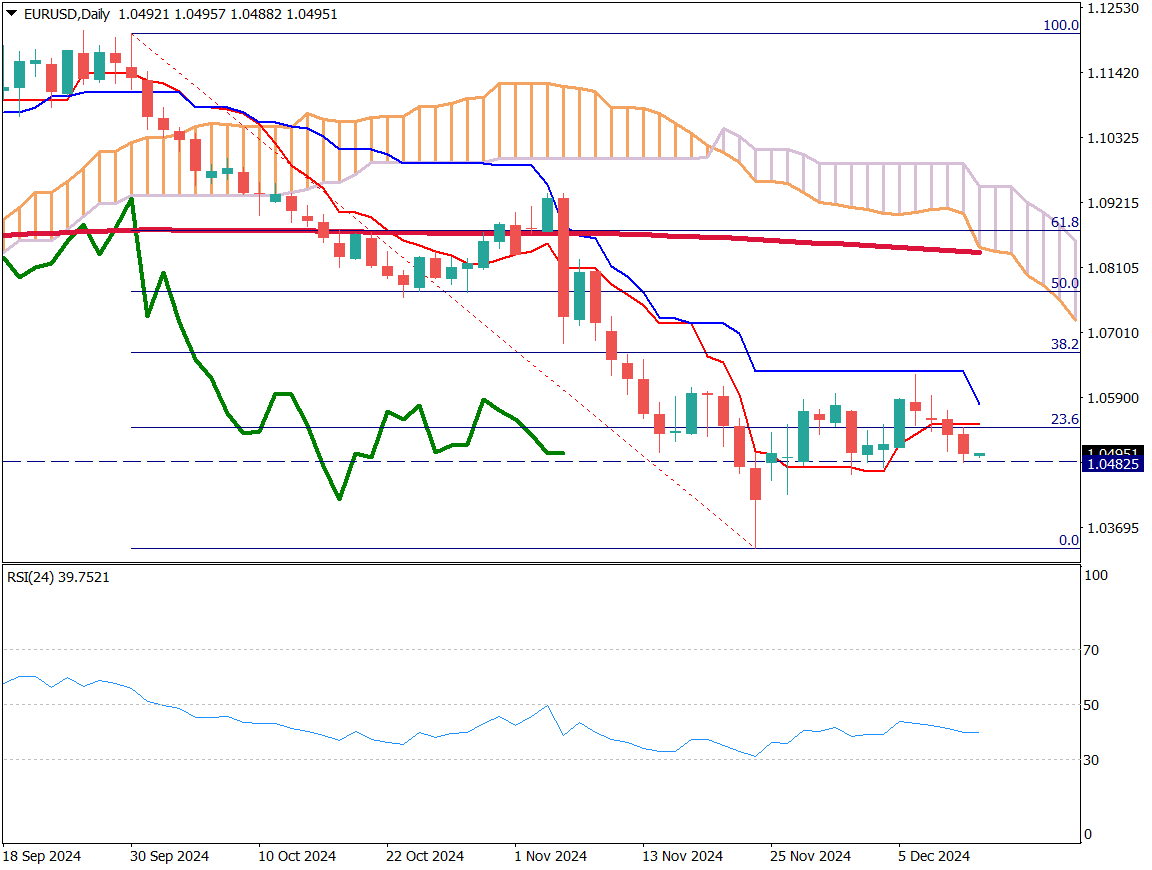Click the 23.6 Fibonacci level label

[1064, 419]
